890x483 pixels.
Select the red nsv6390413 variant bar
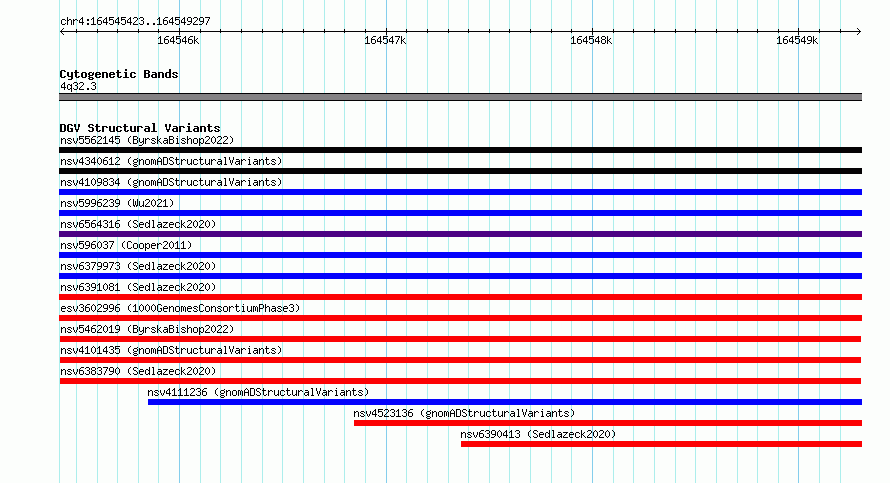coord(661,444)
